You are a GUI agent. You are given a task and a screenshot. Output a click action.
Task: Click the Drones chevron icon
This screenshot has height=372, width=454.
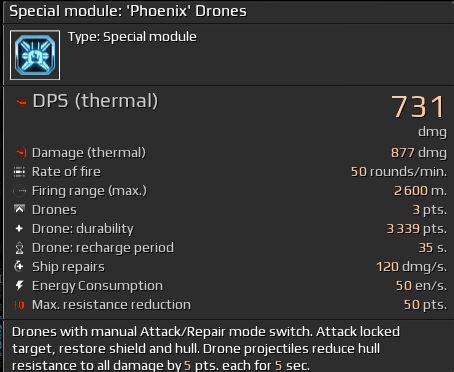point(19,209)
